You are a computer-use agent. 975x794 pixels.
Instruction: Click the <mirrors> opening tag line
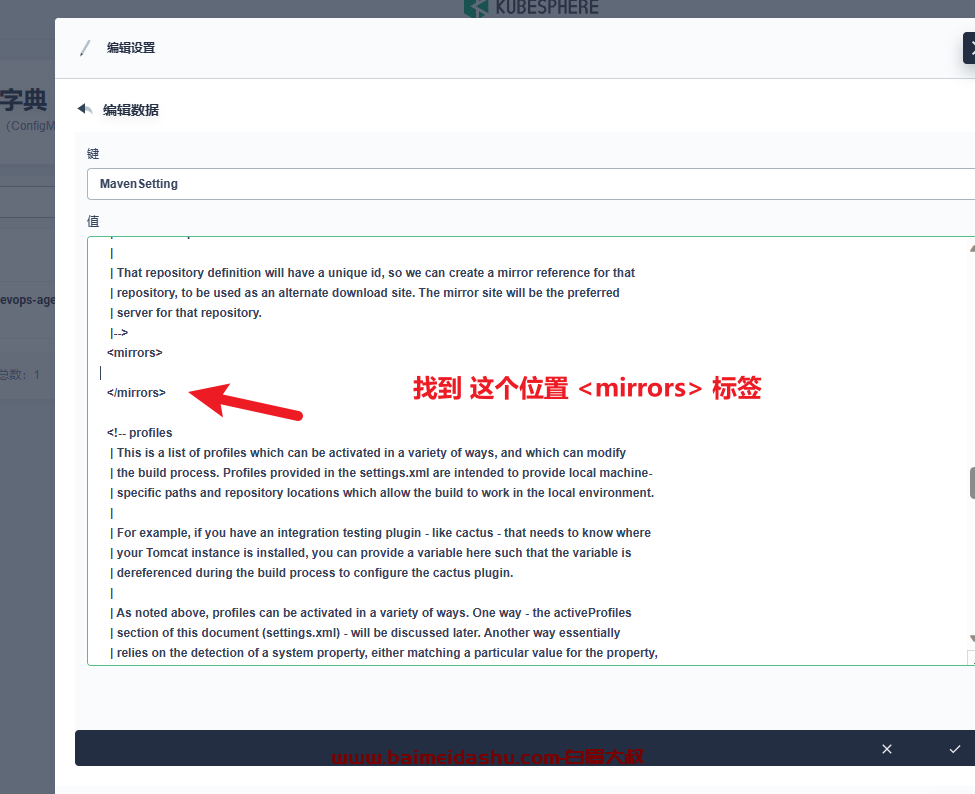[134, 353]
